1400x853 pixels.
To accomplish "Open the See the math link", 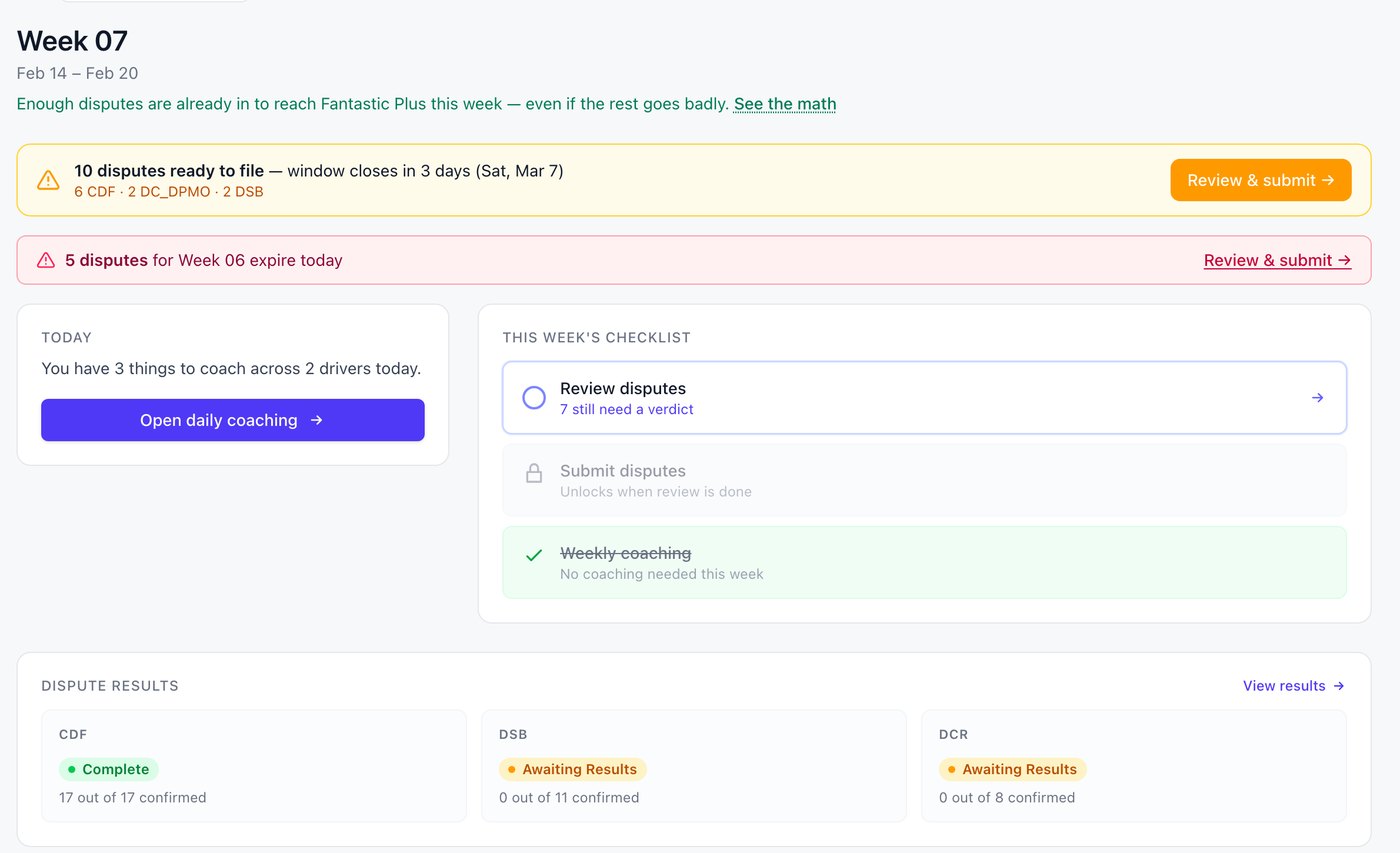I will pos(785,104).
